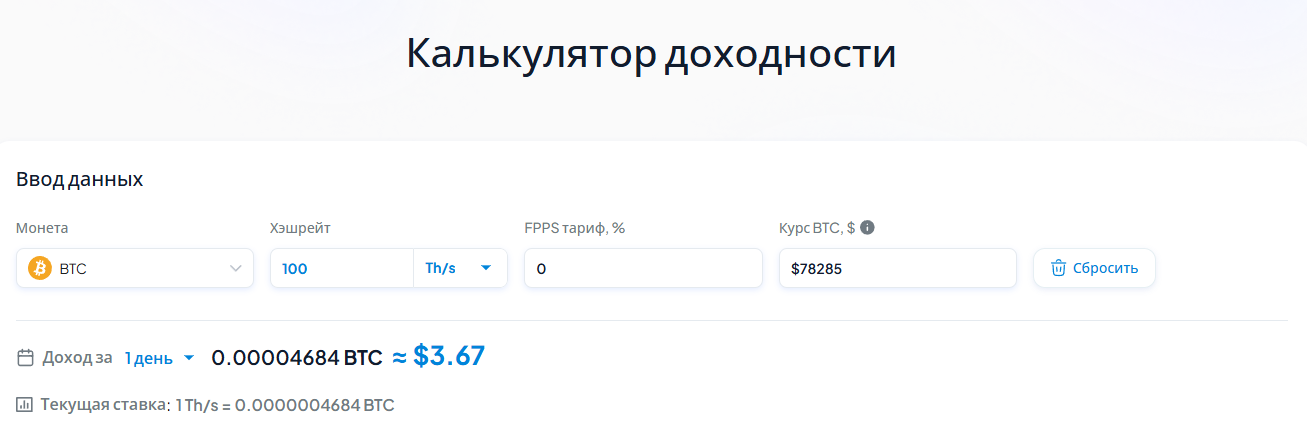Expand the chevron in the BTC selector
The height and width of the screenshot is (439, 1307).
point(236,268)
